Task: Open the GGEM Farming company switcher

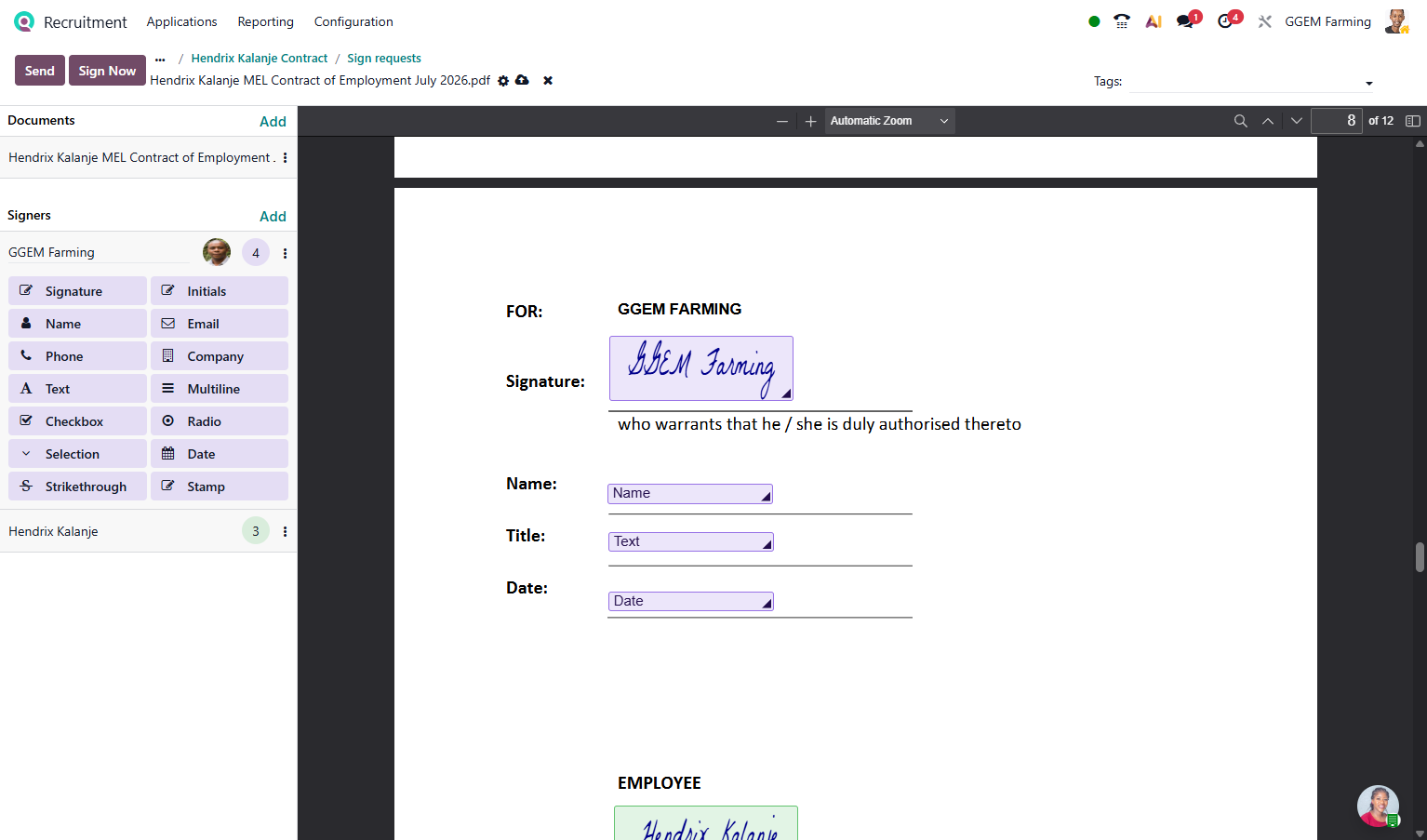Action: [x=1327, y=21]
